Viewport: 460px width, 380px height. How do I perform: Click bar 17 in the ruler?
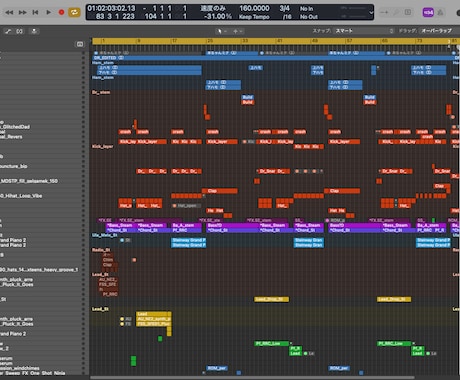click(174, 41)
